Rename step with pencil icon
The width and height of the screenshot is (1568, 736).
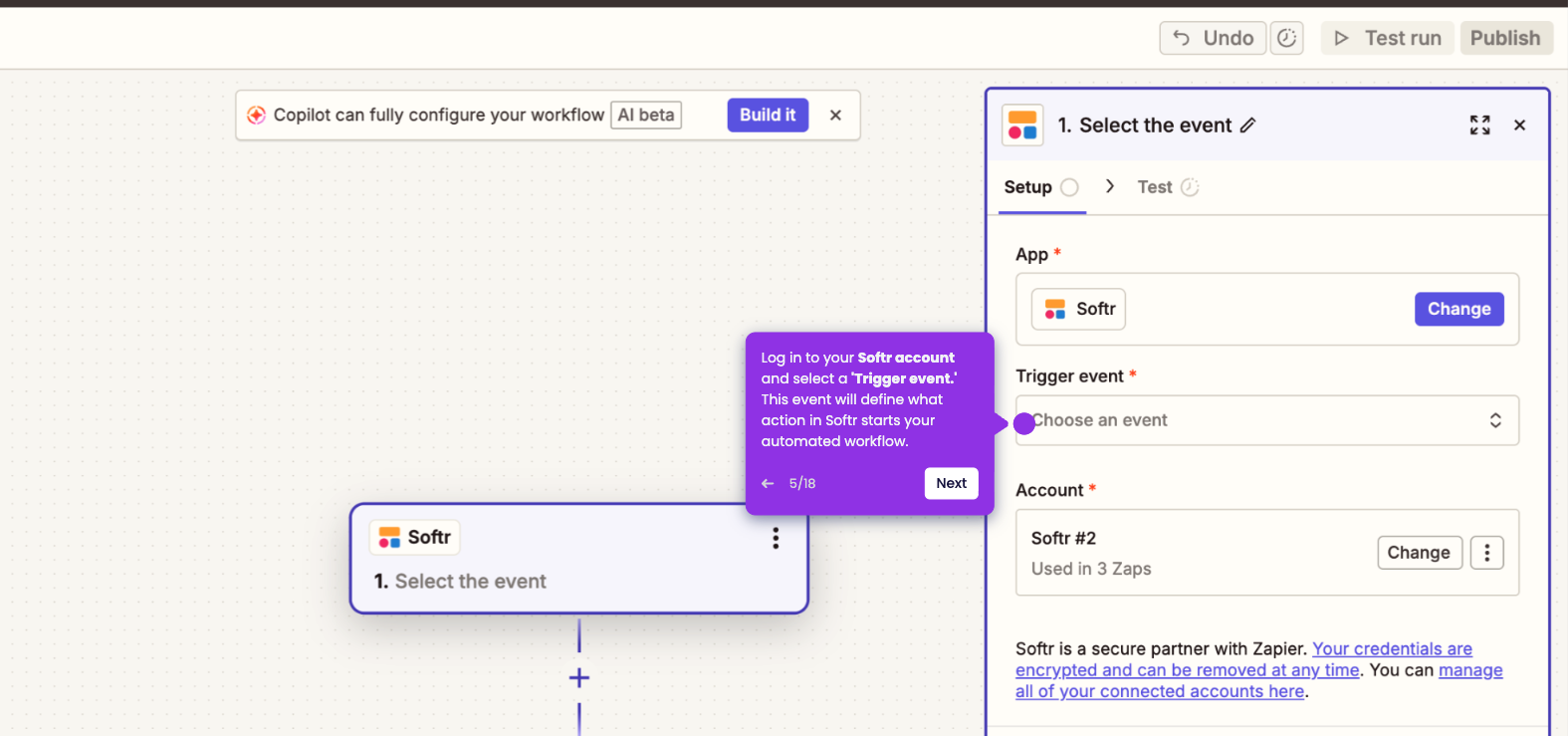pos(1247,124)
